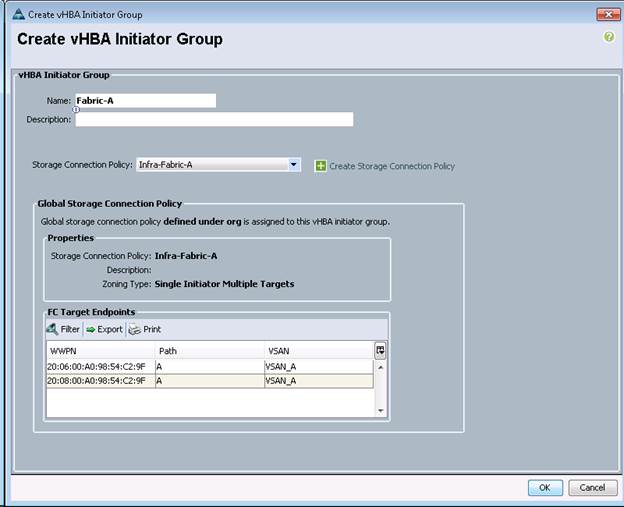Click the Cancel button
Image resolution: width=624 pixels, height=507 pixels.
[x=593, y=488]
